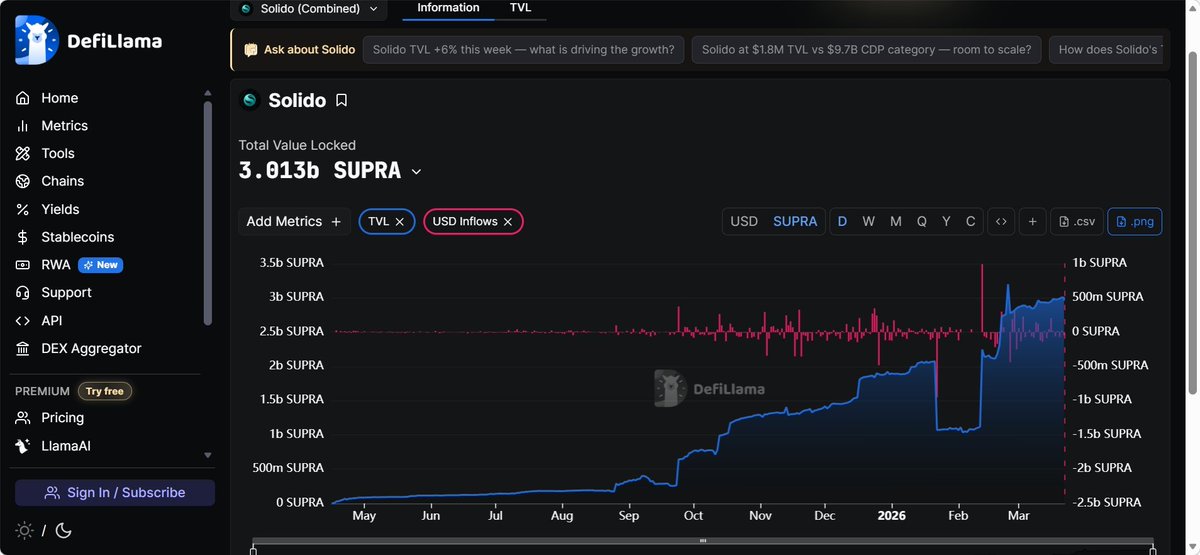The width and height of the screenshot is (1200, 555).
Task: Switch to the Information tab
Action: tap(448, 8)
